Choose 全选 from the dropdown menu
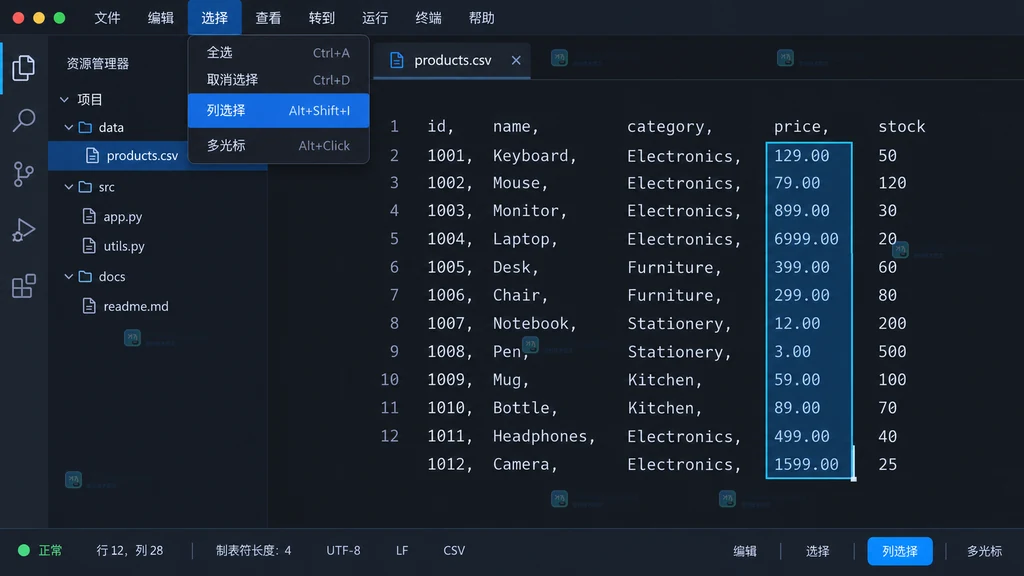This screenshot has height=576, width=1024. click(278, 52)
